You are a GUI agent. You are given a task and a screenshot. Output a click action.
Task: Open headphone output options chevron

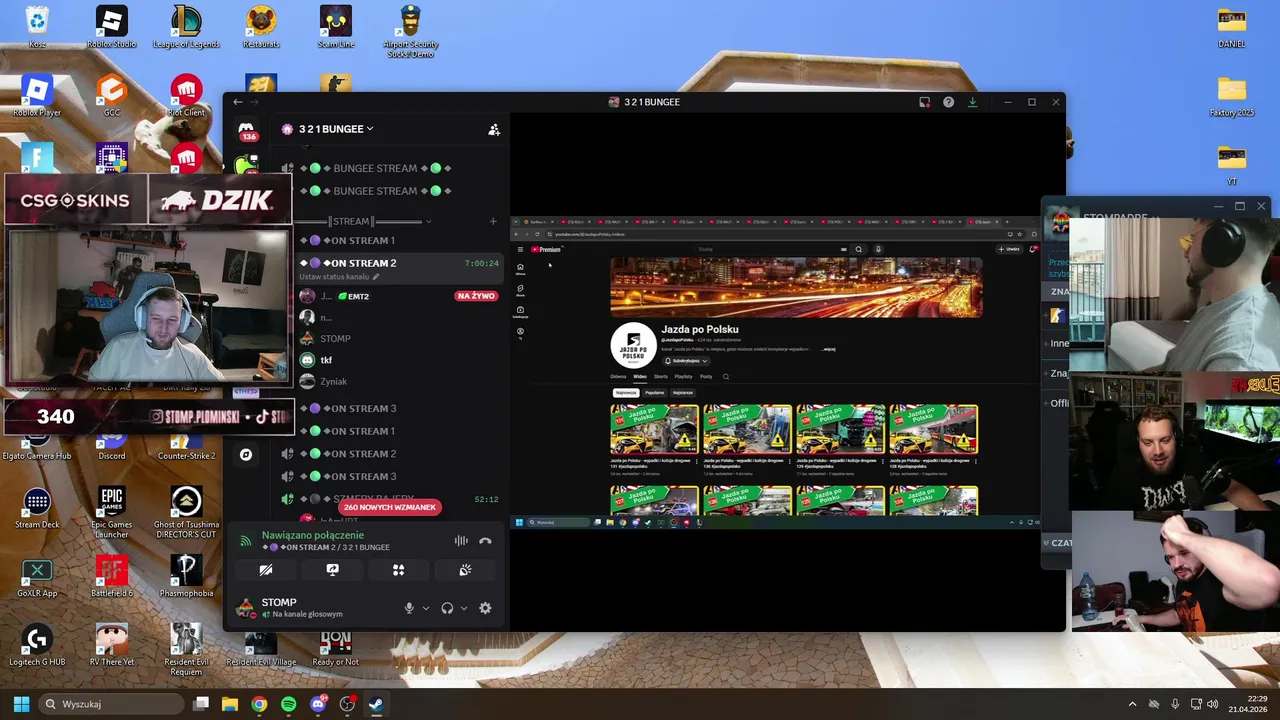(464, 608)
